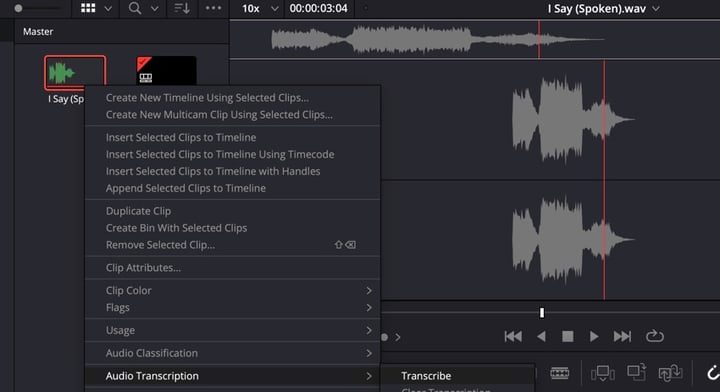Switch media pool to thumbnail grid view

[88, 8]
